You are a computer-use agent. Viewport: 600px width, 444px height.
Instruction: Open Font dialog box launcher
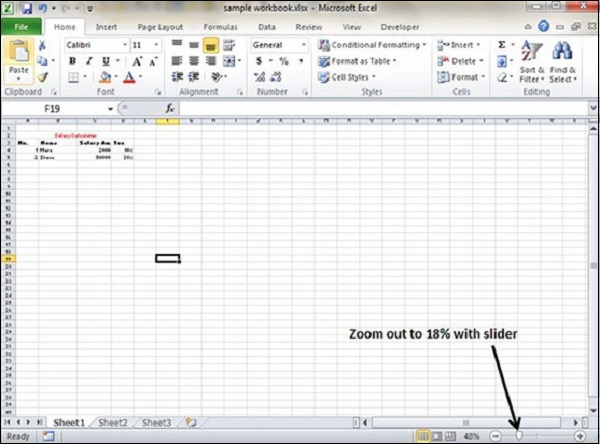coord(158,92)
